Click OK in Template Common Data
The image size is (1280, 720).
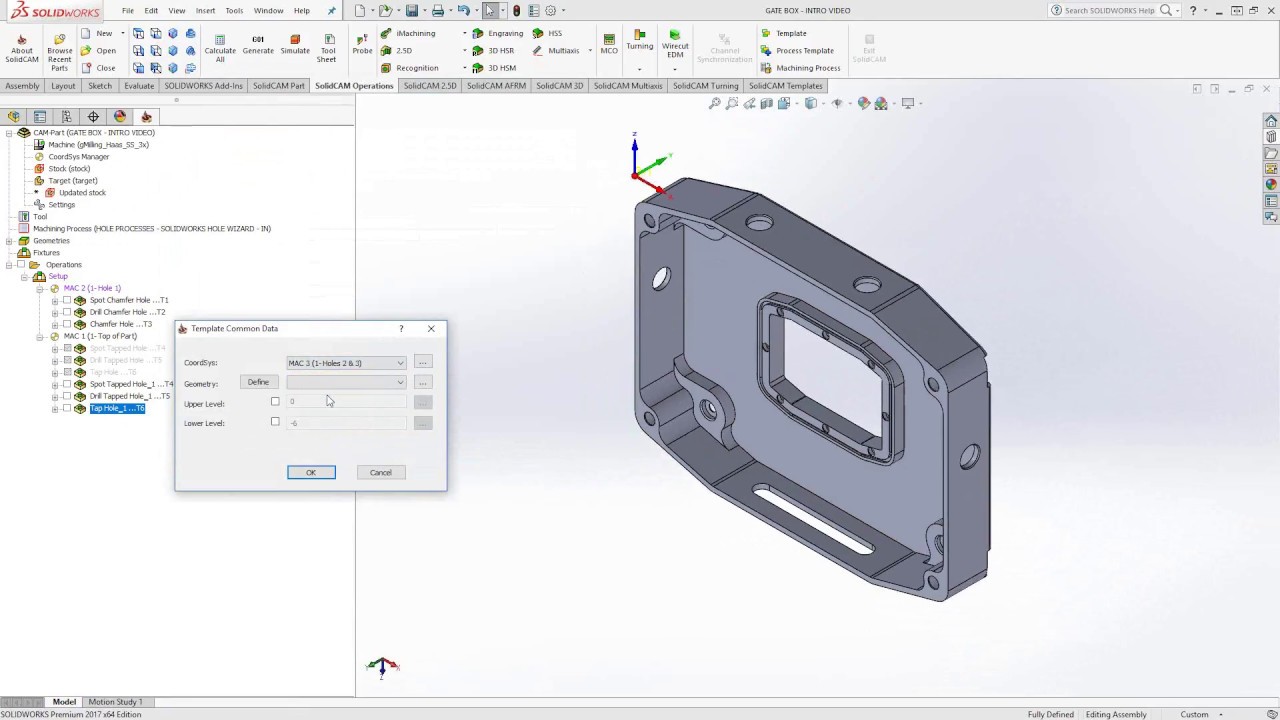pos(311,473)
